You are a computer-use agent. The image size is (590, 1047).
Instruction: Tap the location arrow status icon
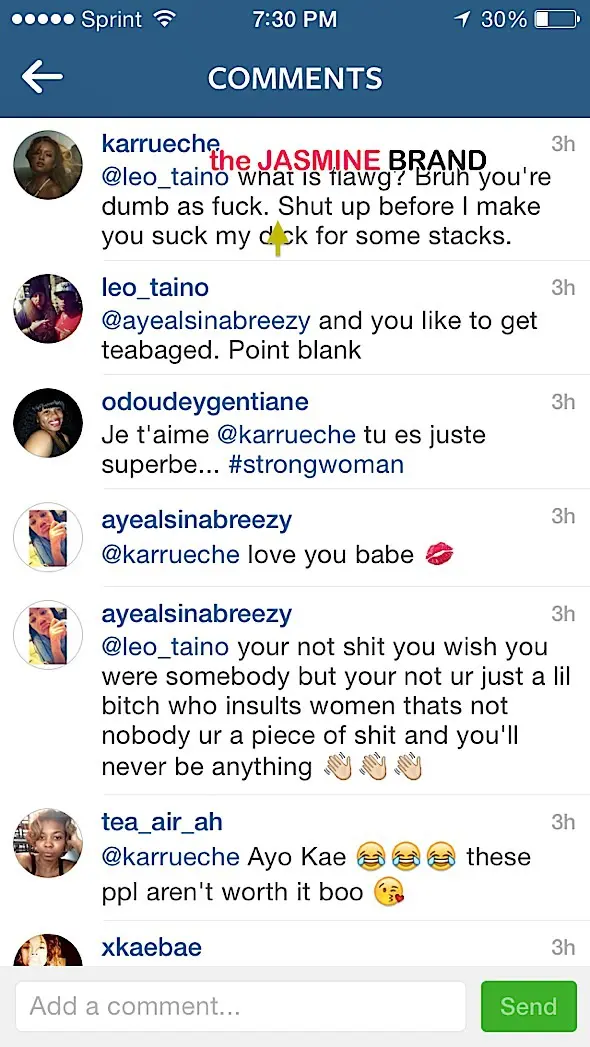462,19
